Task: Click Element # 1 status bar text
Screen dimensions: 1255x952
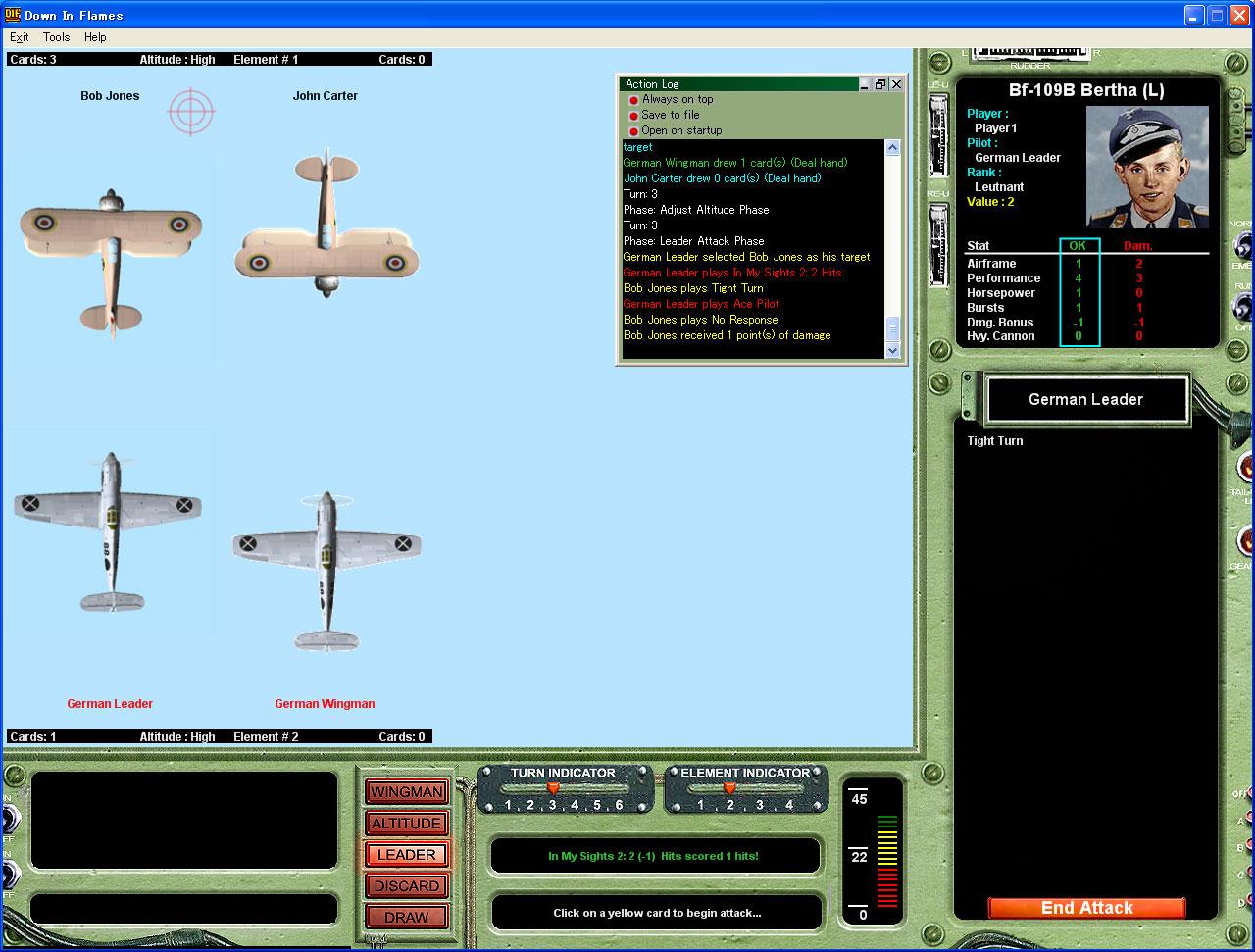Action: coord(266,60)
